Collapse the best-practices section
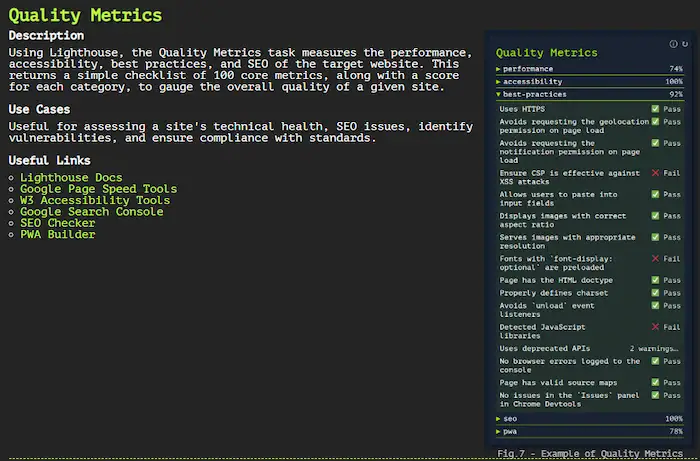The height and width of the screenshot is (461, 700). coord(535,94)
